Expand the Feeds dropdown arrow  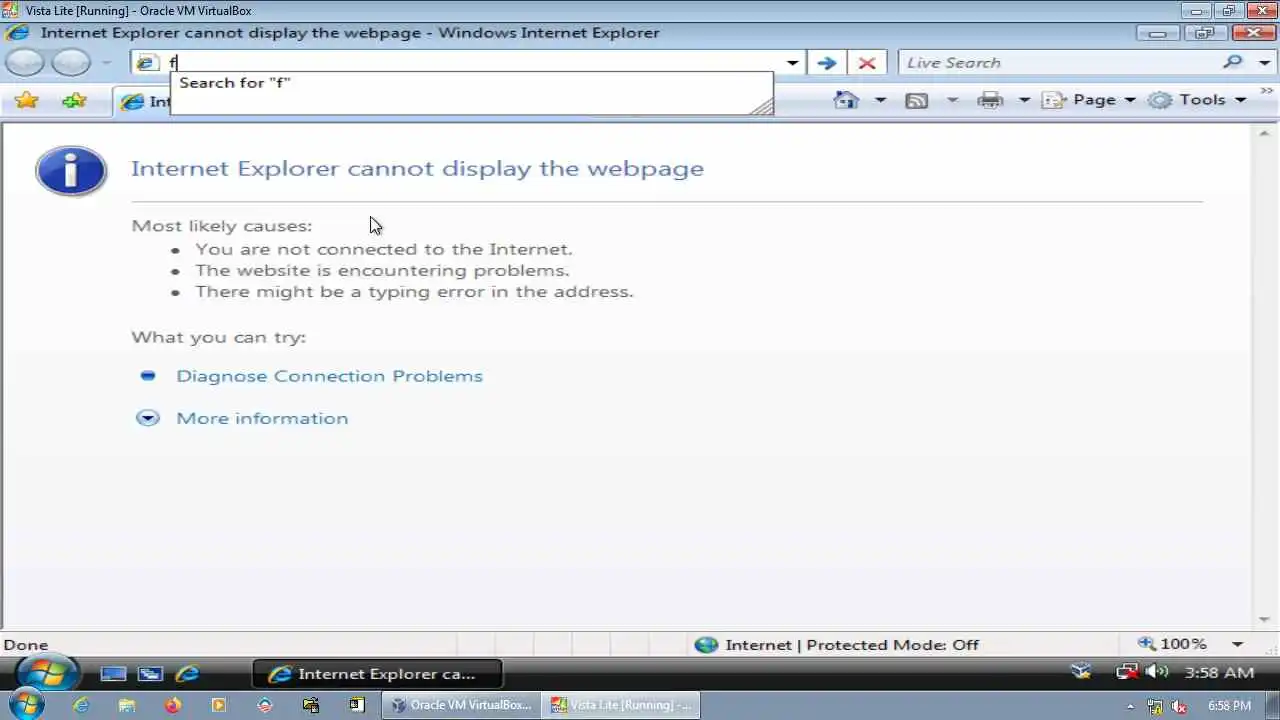[x=952, y=100]
